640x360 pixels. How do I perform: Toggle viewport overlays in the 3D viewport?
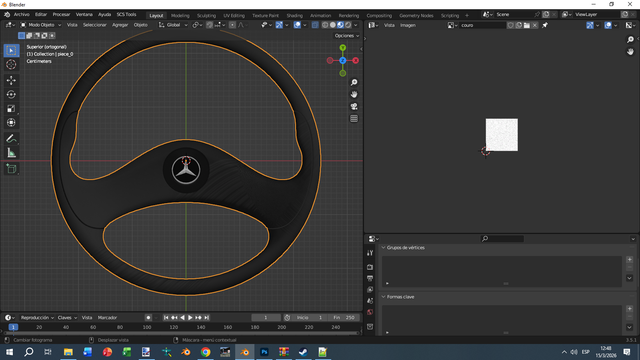(x=297, y=25)
